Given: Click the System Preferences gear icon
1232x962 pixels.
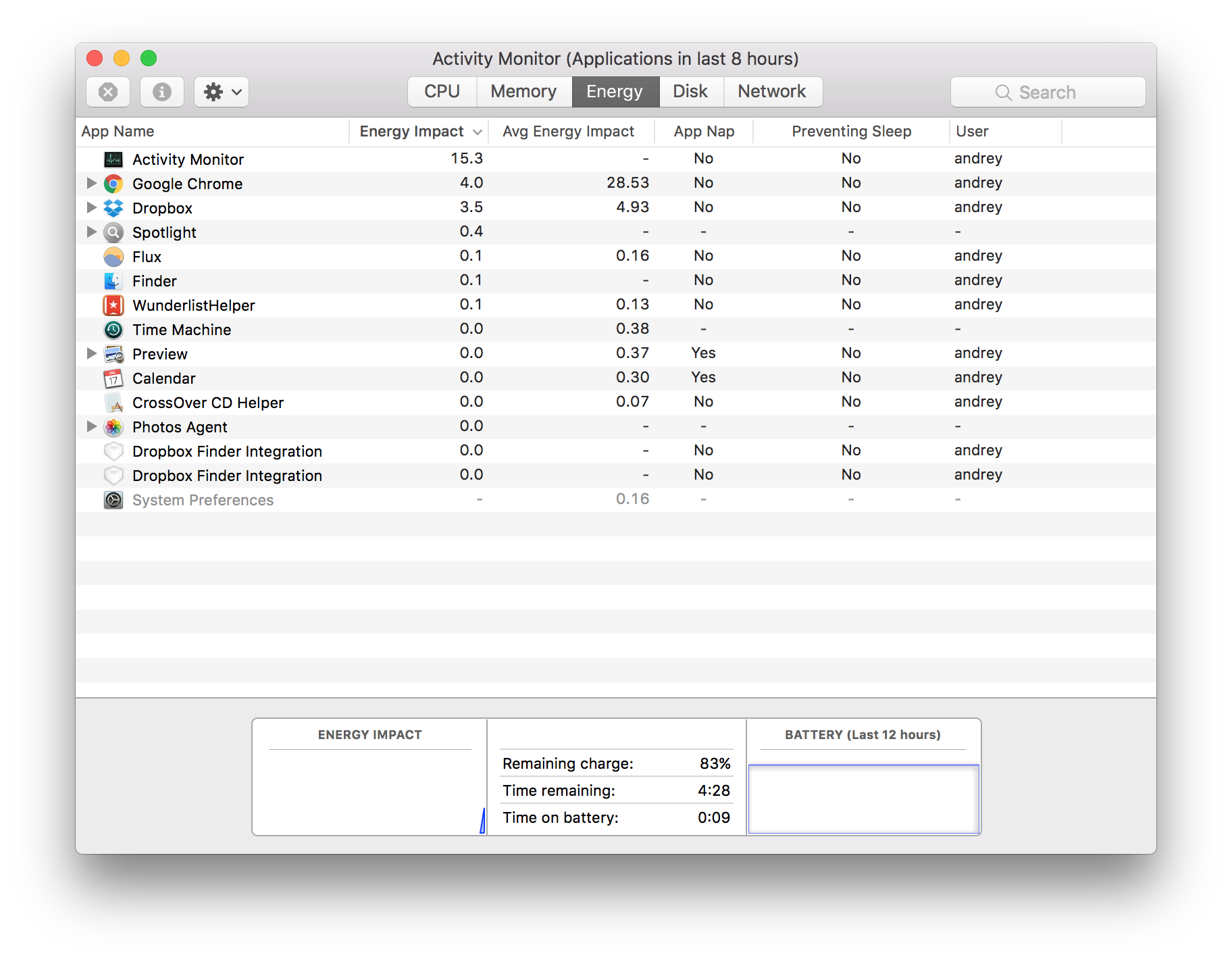Looking at the screenshot, I should (113, 500).
